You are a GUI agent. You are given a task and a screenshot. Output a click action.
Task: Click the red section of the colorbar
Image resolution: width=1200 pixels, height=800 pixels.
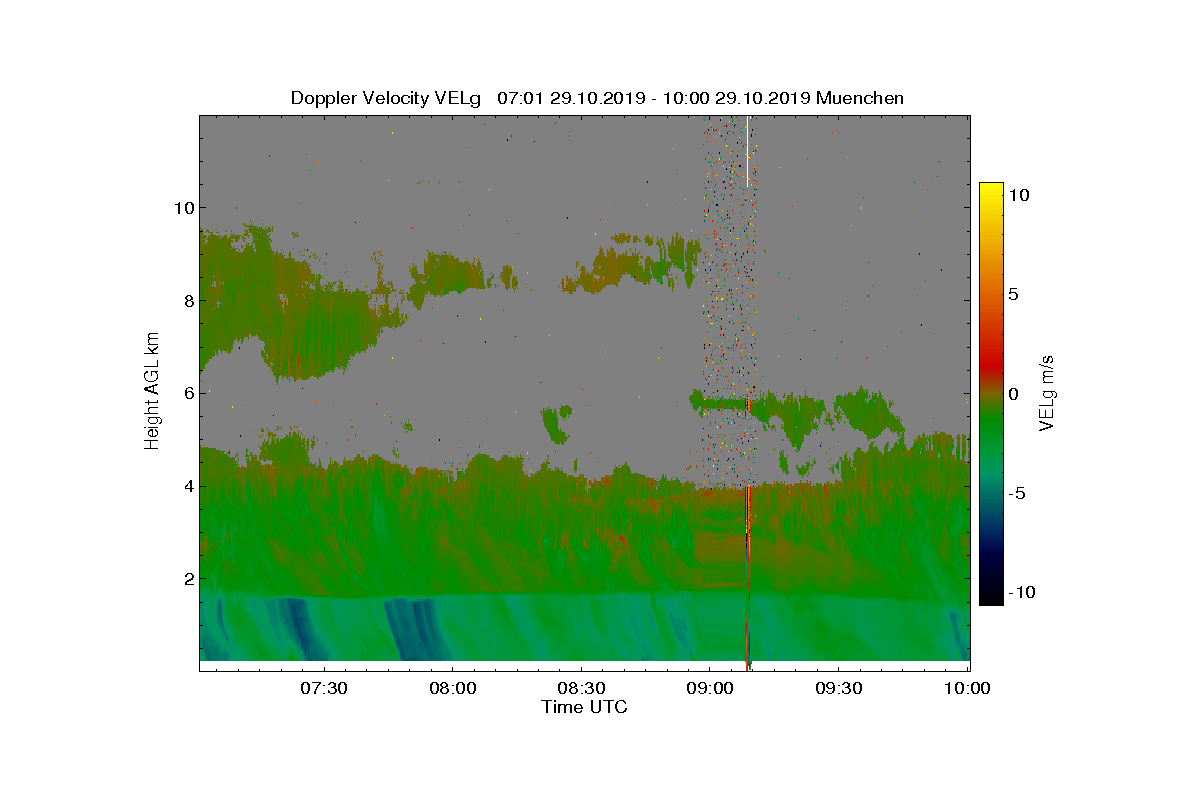pos(991,365)
